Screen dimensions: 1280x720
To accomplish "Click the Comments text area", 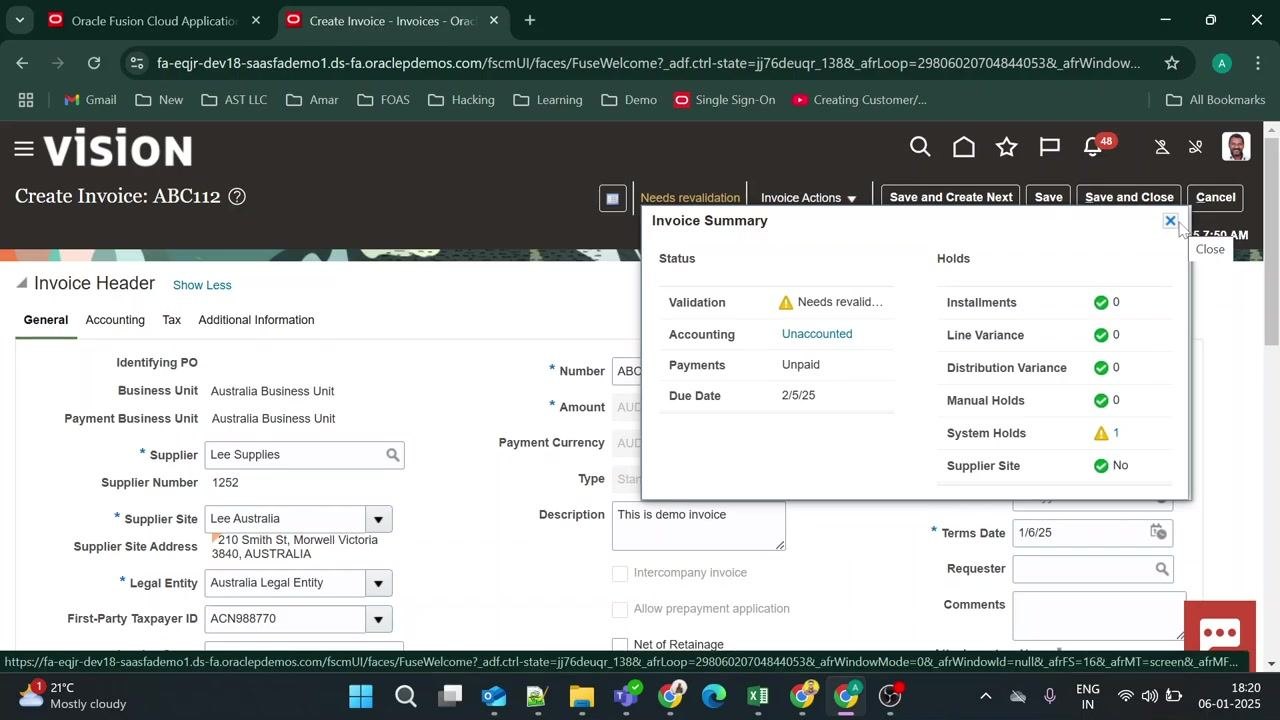I will (1098, 615).
